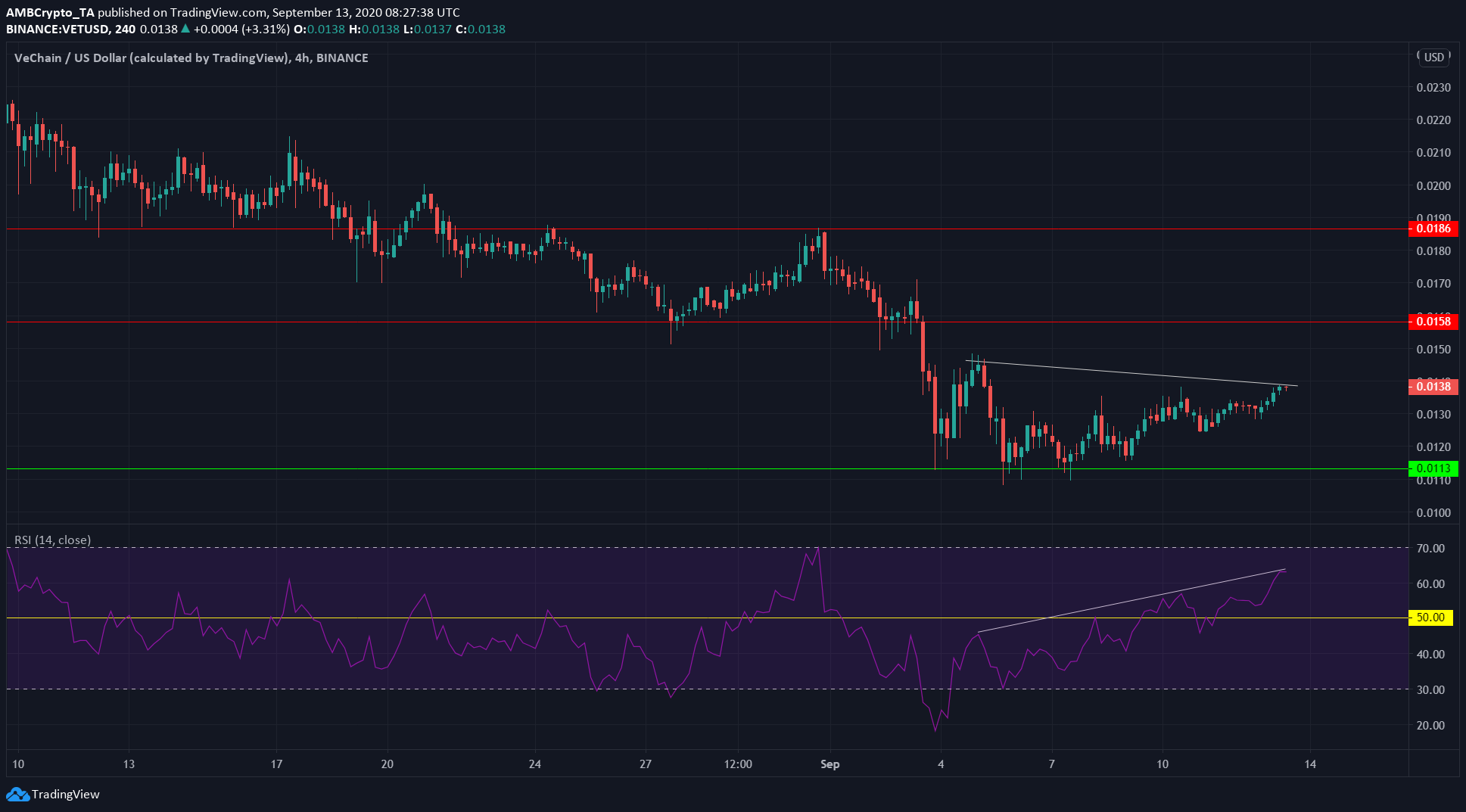
Task: Click the 30.00 RSI axis value
Action: [1430, 690]
